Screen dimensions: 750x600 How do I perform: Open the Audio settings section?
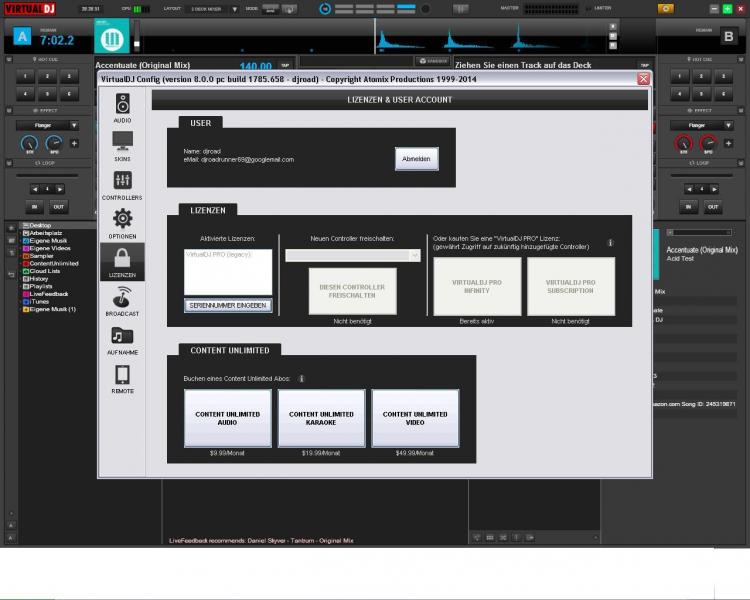pyautogui.click(x=122, y=107)
